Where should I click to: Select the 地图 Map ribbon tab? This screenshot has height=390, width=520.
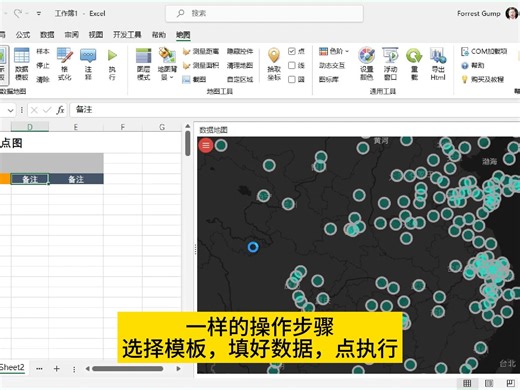point(183,35)
